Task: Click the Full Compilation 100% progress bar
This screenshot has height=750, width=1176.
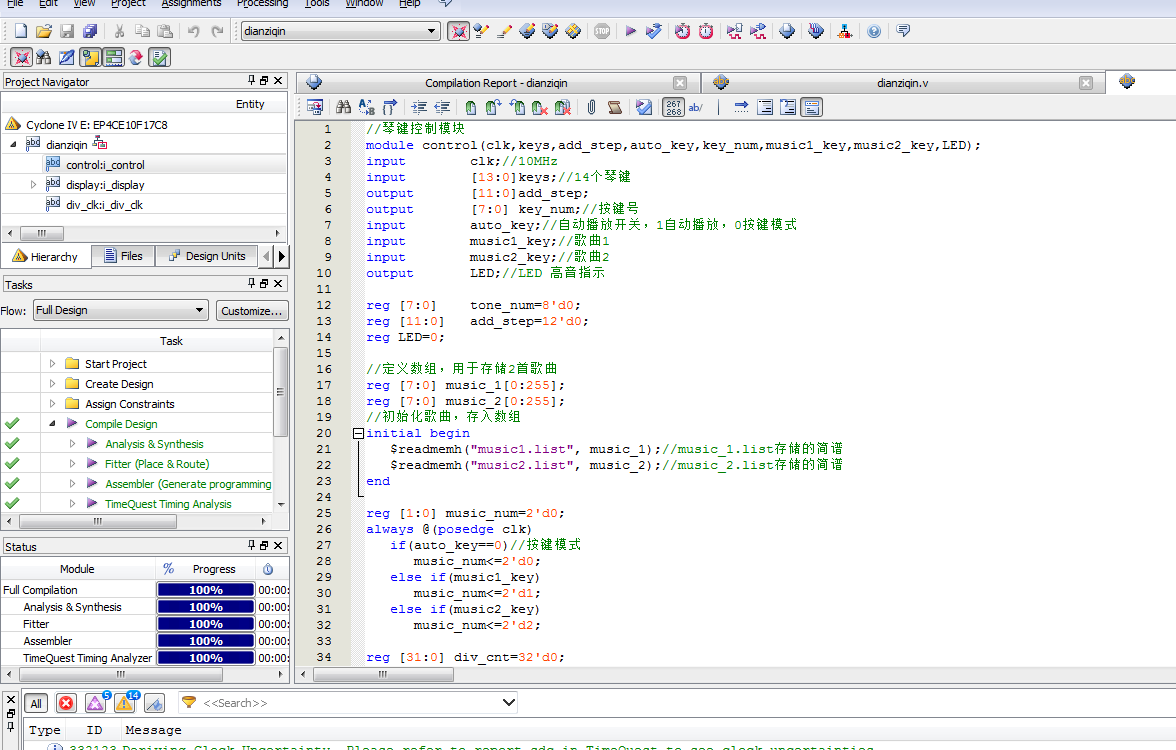Action: coord(205,590)
